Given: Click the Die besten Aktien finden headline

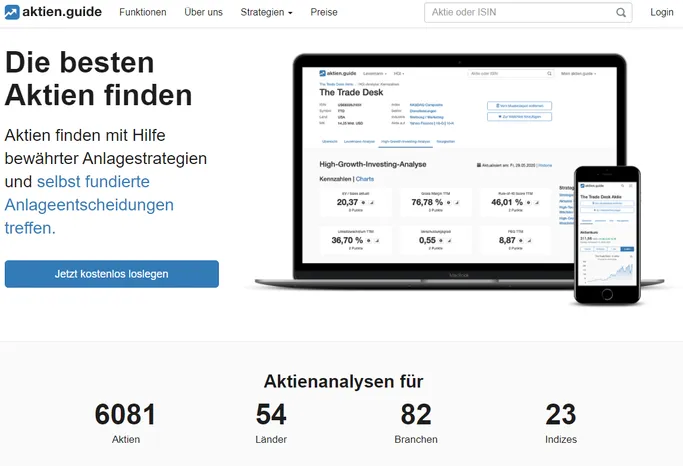Looking at the screenshot, I should click(x=98, y=78).
